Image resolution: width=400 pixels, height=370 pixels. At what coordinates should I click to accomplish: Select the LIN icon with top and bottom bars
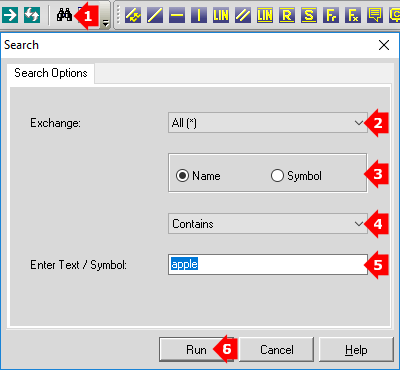(265, 15)
